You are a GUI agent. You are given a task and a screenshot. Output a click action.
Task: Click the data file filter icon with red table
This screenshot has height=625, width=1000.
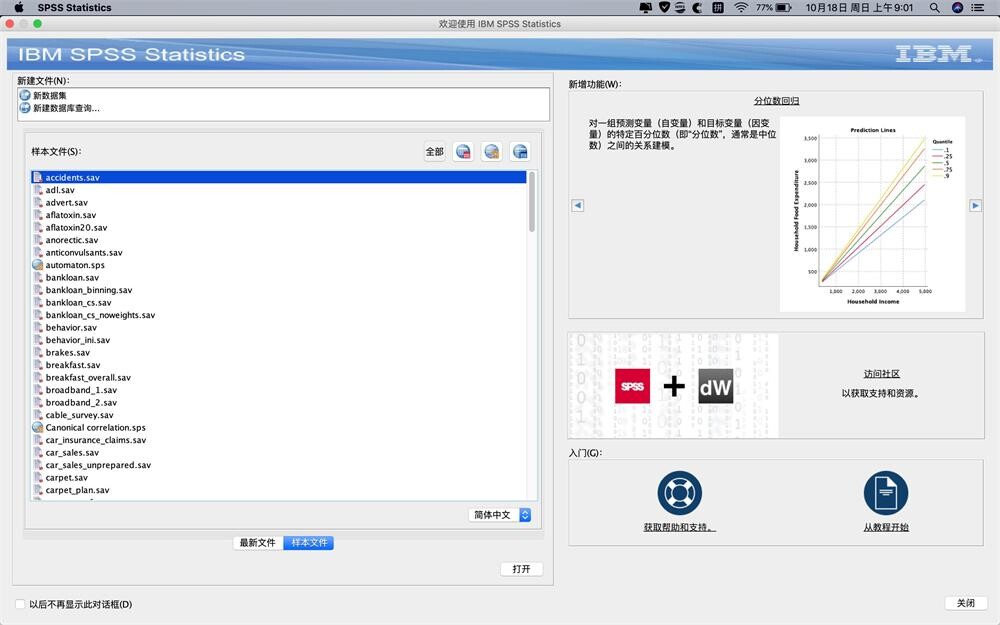click(463, 152)
